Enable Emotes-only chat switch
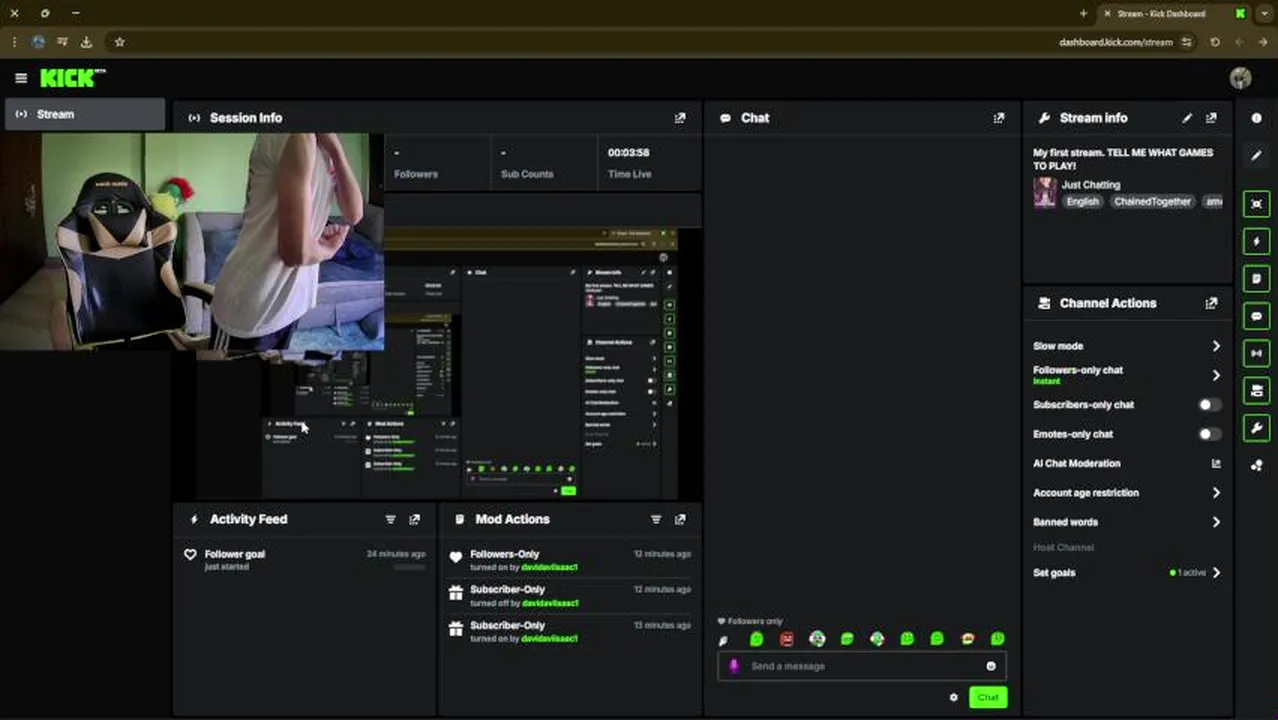The height and width of the screenshot is (720, 1278). click(1209, 434)
